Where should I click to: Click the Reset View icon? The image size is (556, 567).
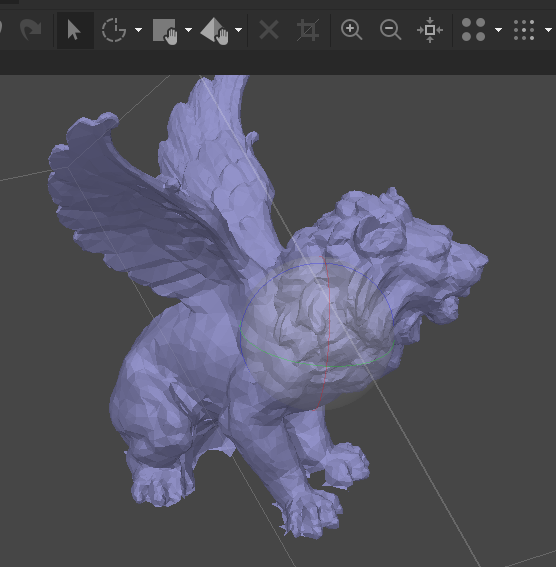click(x=430, y=30)
